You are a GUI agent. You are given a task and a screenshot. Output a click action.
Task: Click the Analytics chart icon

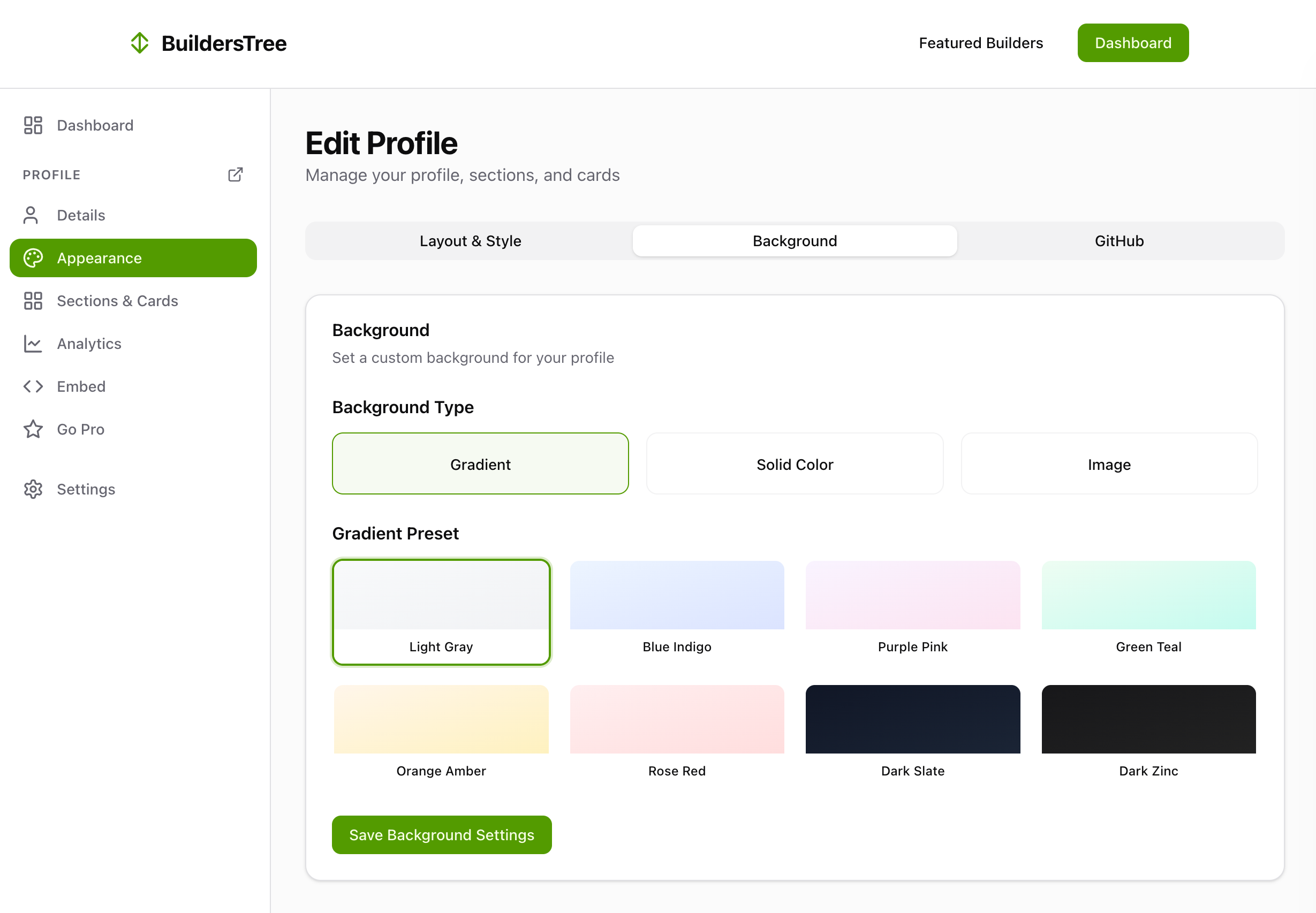point(33,344)
